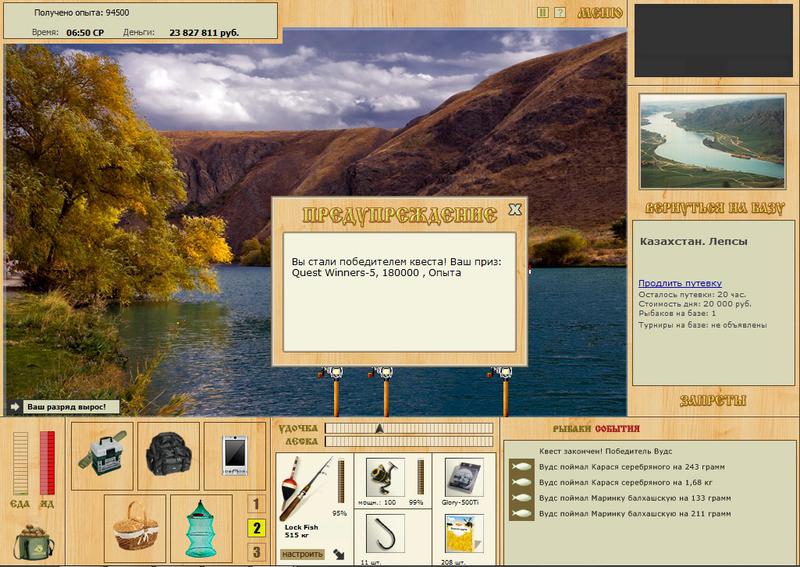
Task: Click the river location thumbnail
Action: 712,142
